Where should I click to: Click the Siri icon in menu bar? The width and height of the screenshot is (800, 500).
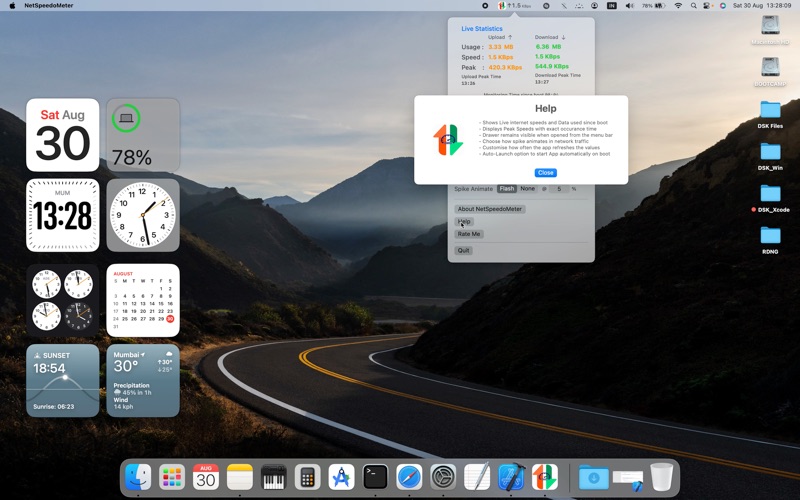coord(722,6)
